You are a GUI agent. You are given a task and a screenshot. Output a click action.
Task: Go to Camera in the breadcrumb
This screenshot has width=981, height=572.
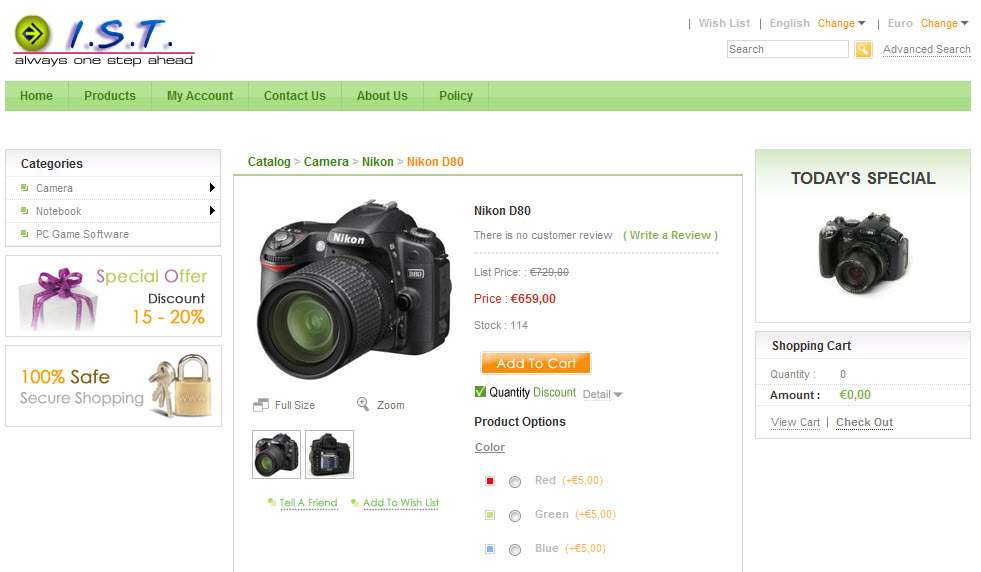326,161
